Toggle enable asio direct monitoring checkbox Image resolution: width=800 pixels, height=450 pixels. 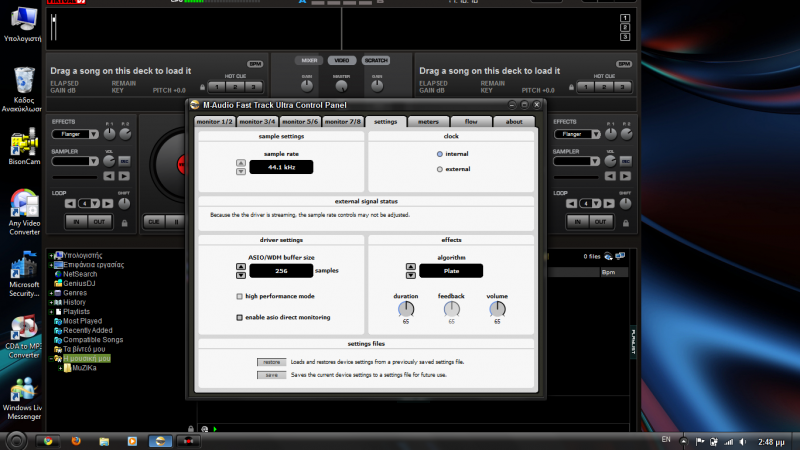pyautogui.click(x=239, y=317)
